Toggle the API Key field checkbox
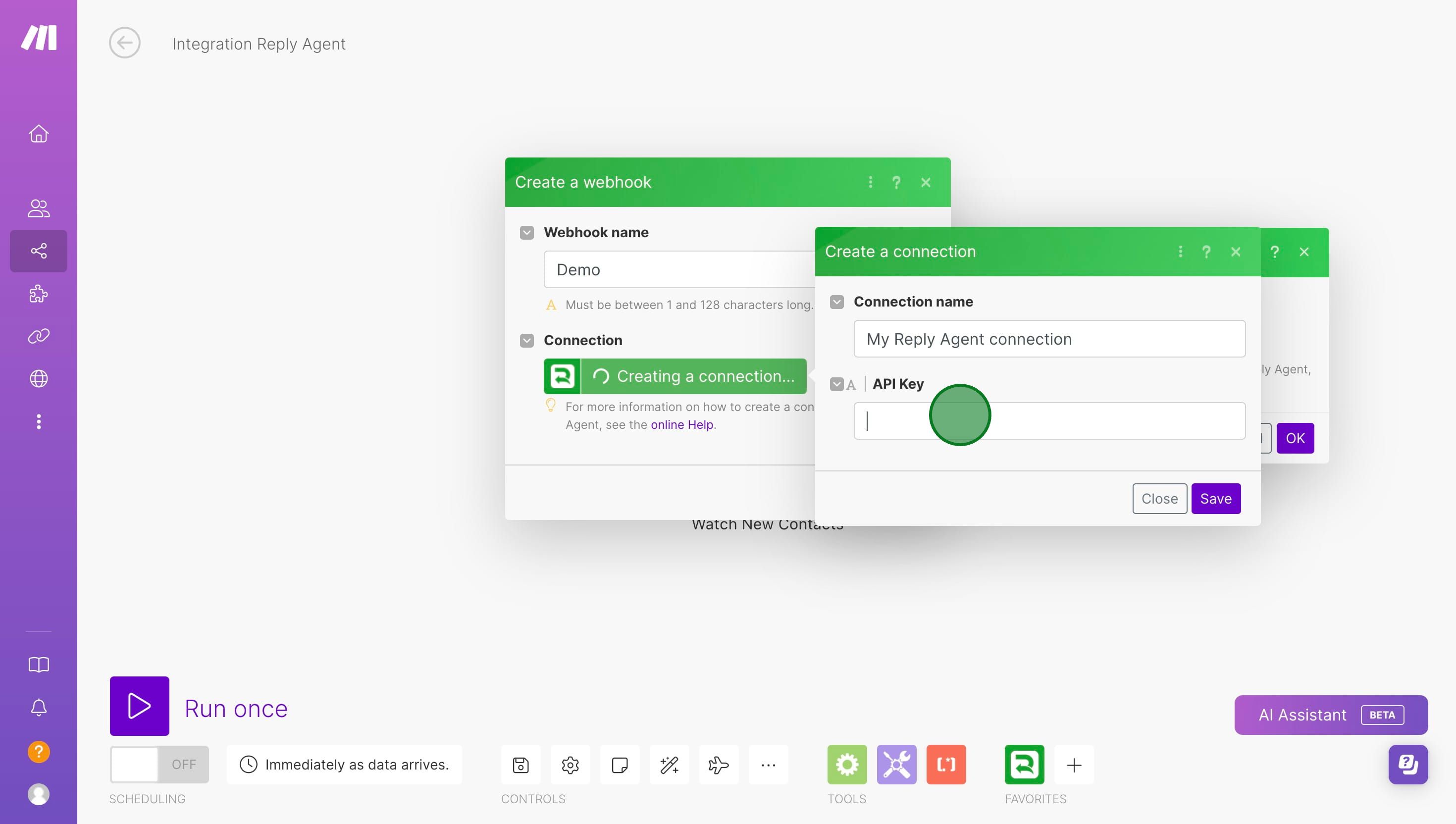Screen dimensions: 1456x824 pos(837,384)
